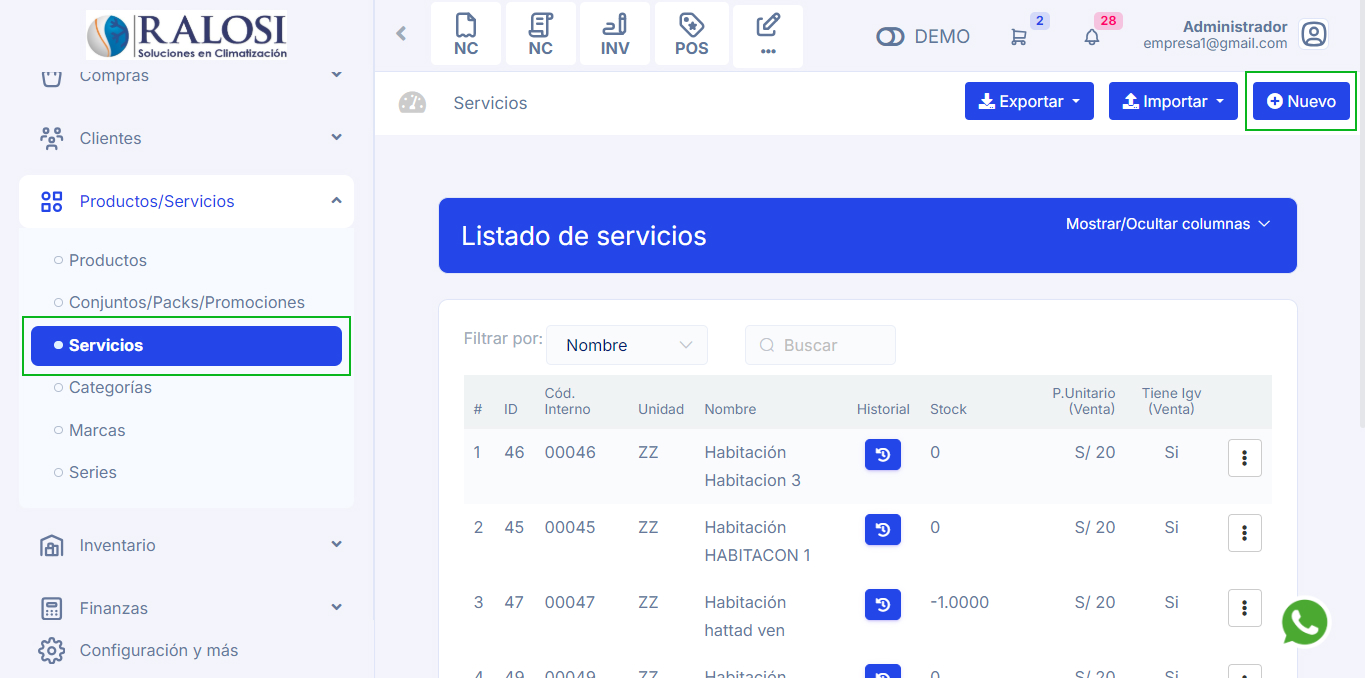
Task: Select Categorías in the sidebar
Action: 110,387
